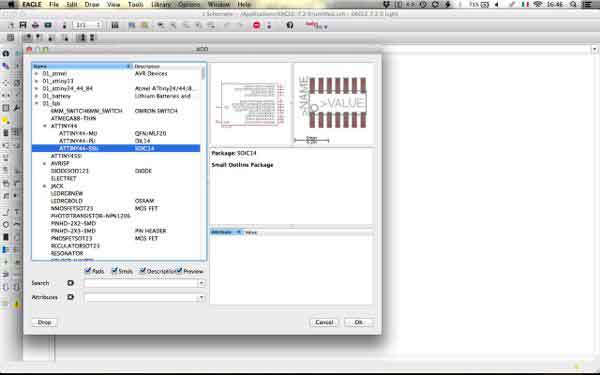Screen dimensions: 600x375
Task: Click the design link logo icon
Action: [316, 25]
